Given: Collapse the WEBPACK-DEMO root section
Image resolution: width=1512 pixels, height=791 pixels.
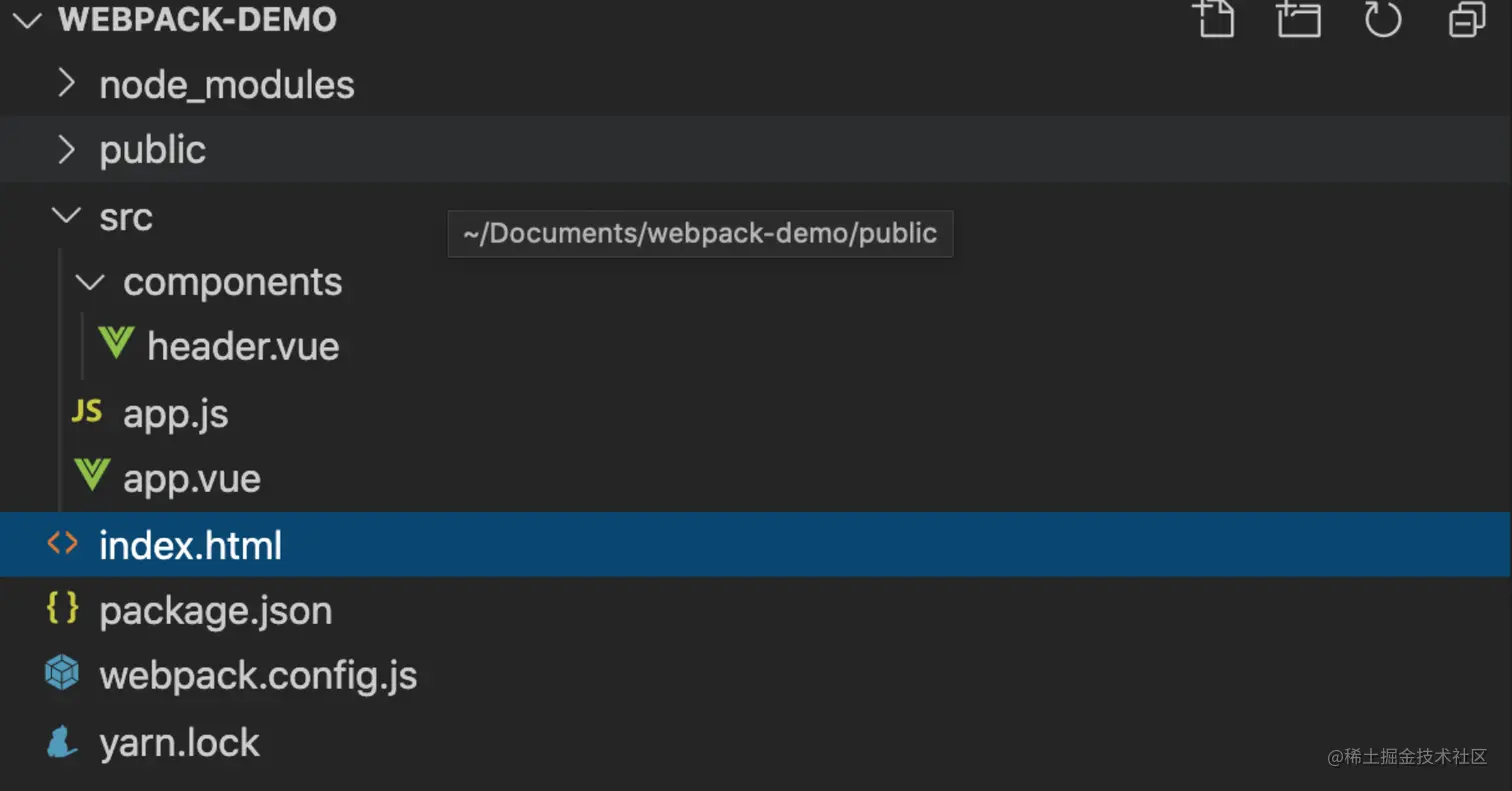Looking at the screenshot, I should click(x=28, y=20).
